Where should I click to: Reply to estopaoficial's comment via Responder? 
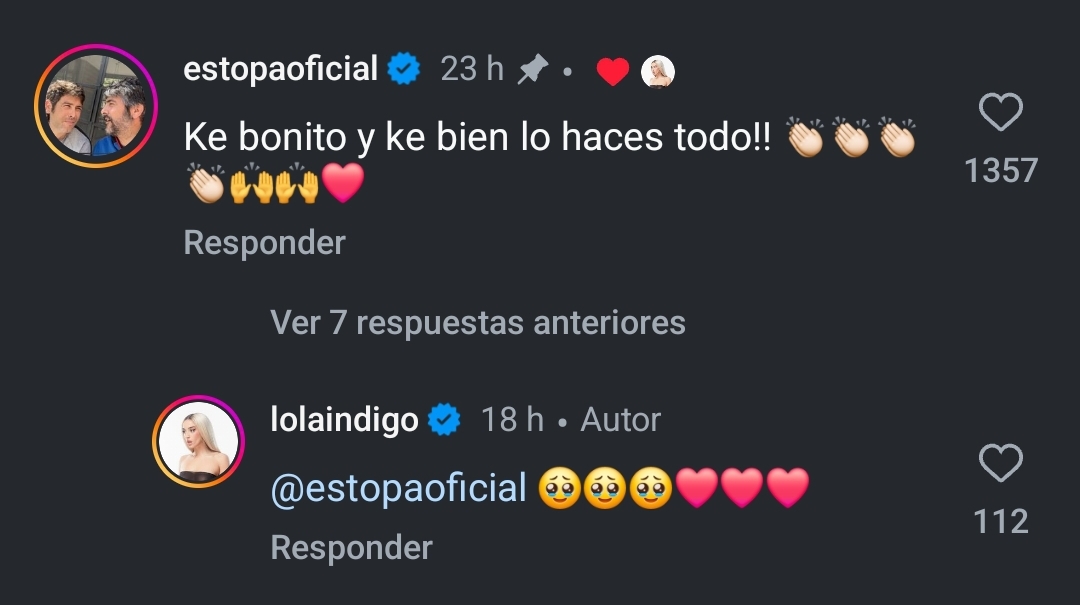[x=264, y=243]
